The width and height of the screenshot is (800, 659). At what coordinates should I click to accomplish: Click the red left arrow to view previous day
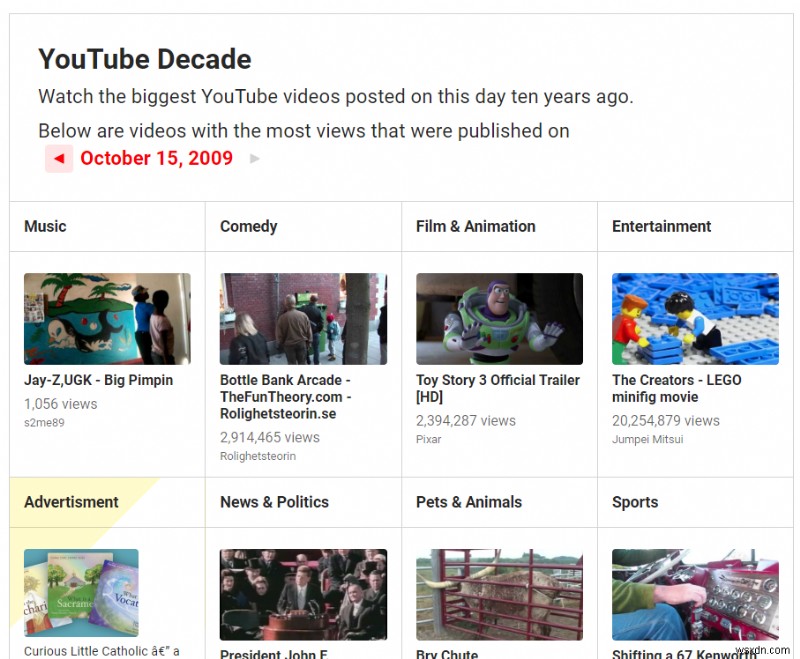click(x=58, y=158)
